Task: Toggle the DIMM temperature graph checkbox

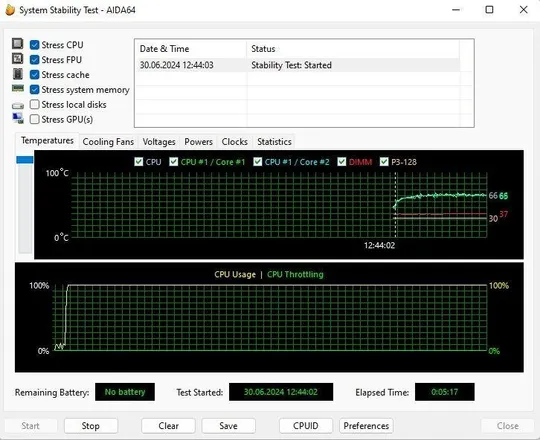Action: [342, 162]
